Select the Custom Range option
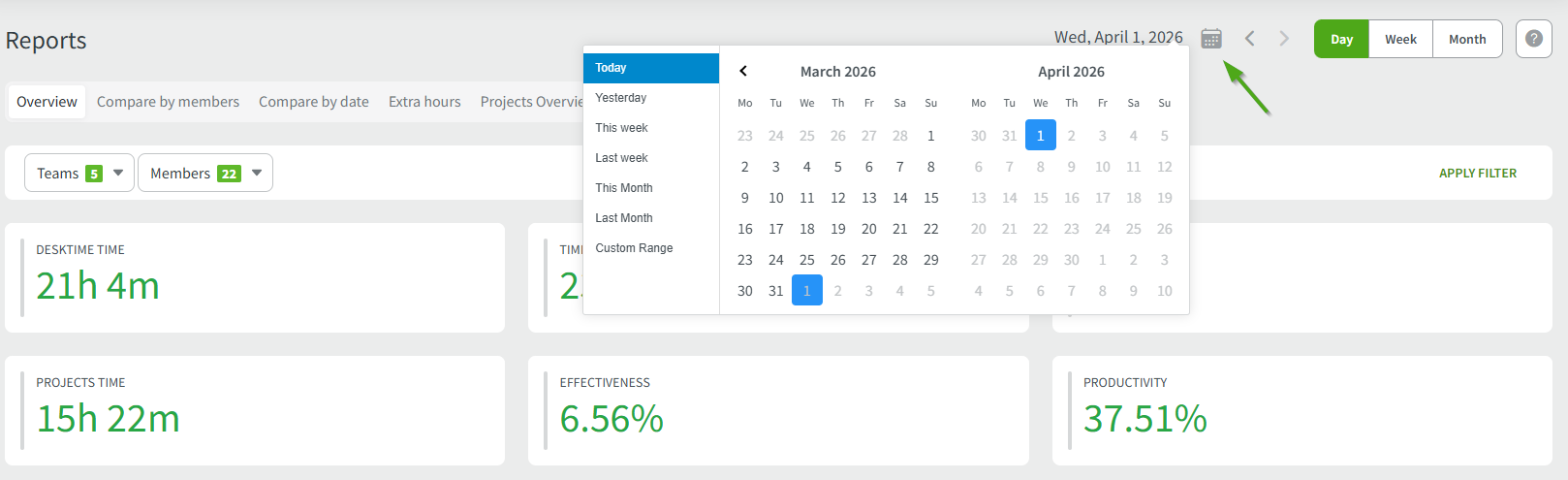 tap(634, 248)
